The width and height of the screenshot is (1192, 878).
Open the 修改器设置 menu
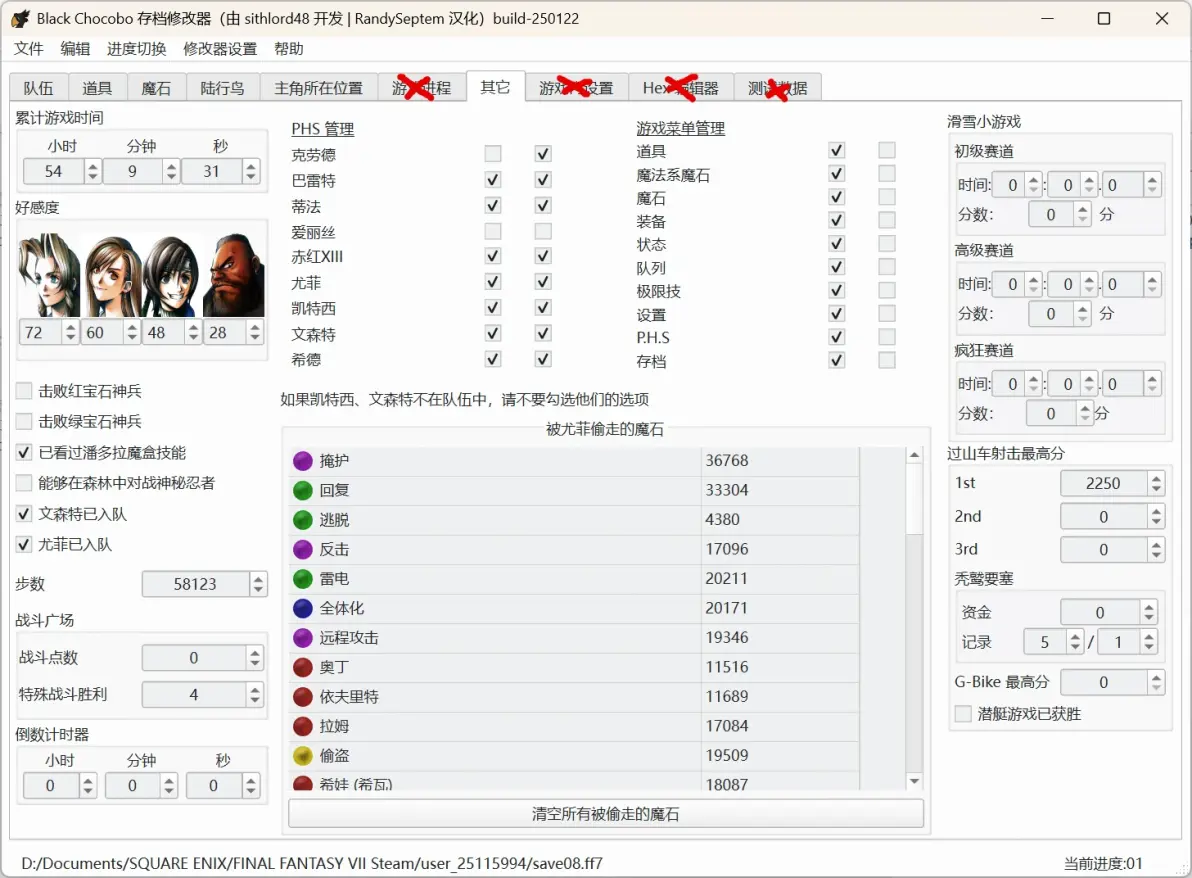[x=220, y=49]
